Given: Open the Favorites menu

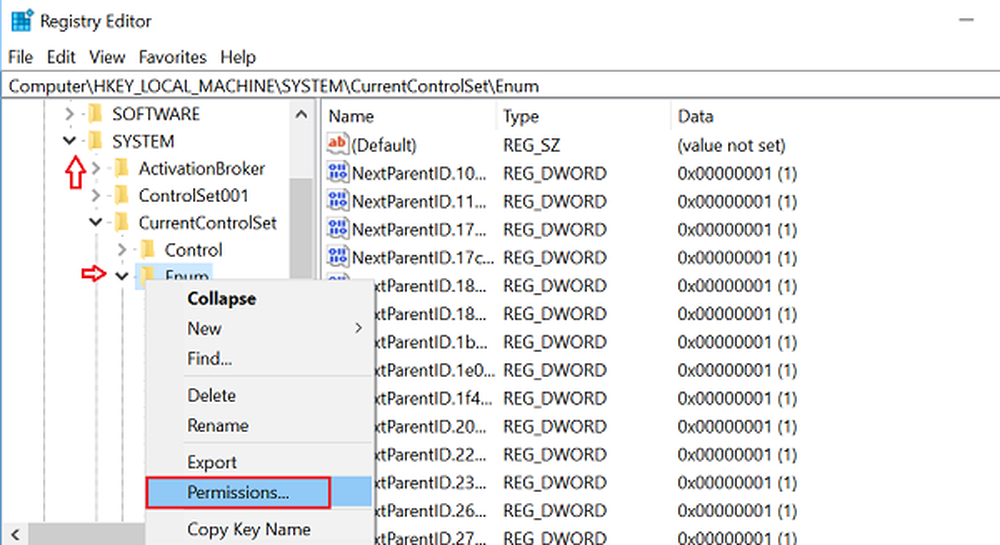Looking at the screenshot, I should coord(172,57).
